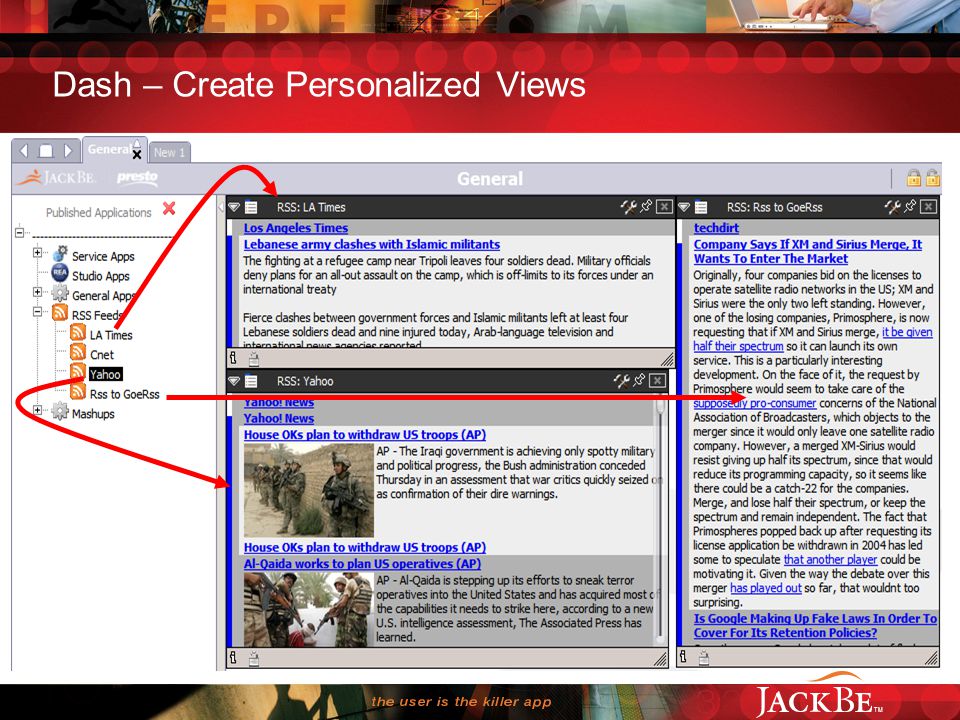Select the Cnet feed in the tree

pos(102,354)
